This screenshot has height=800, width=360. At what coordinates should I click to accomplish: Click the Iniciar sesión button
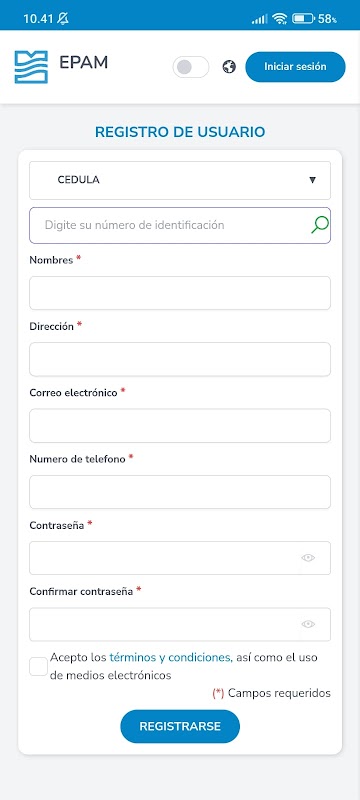coord(295,67)
